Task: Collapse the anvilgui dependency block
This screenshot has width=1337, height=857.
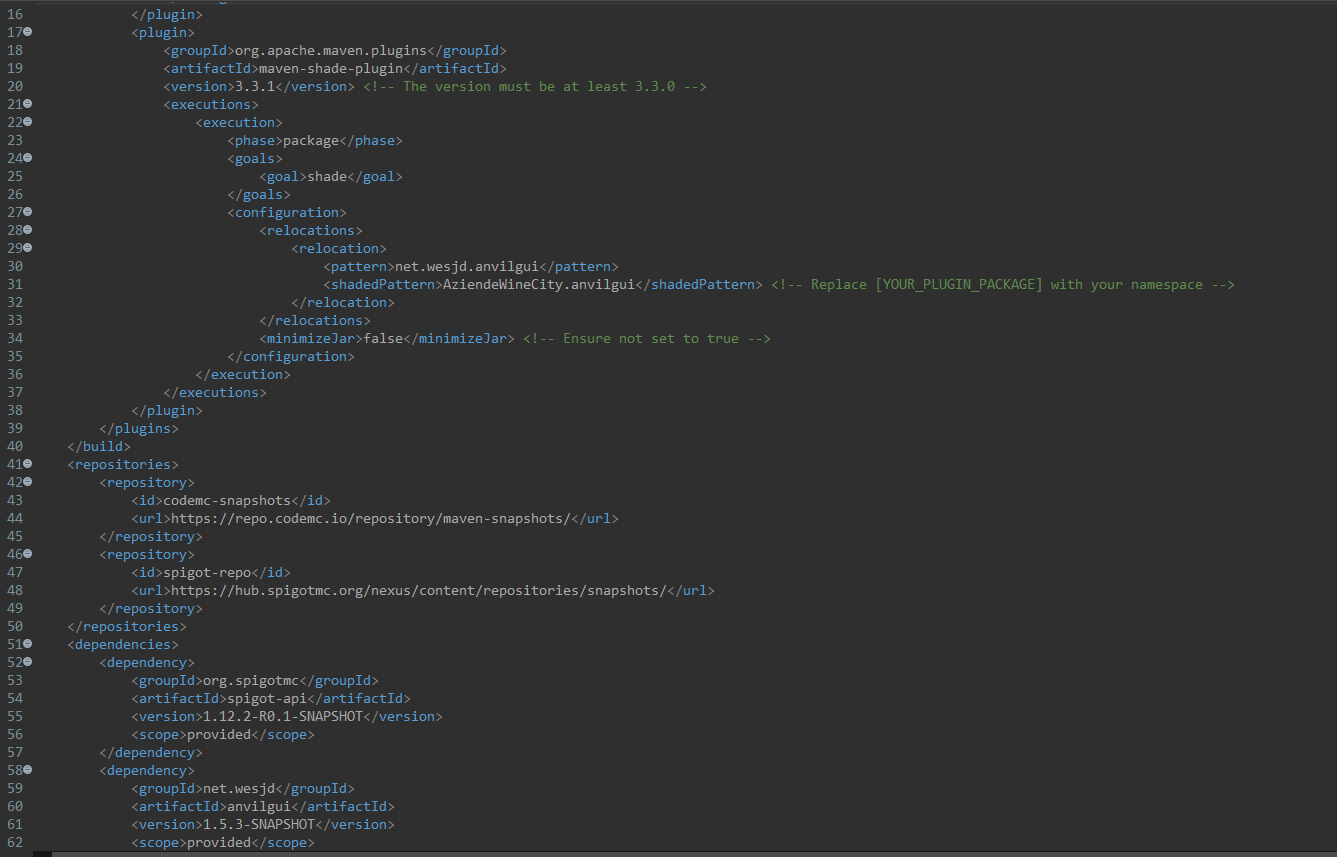Action: [x=28, y=770]
